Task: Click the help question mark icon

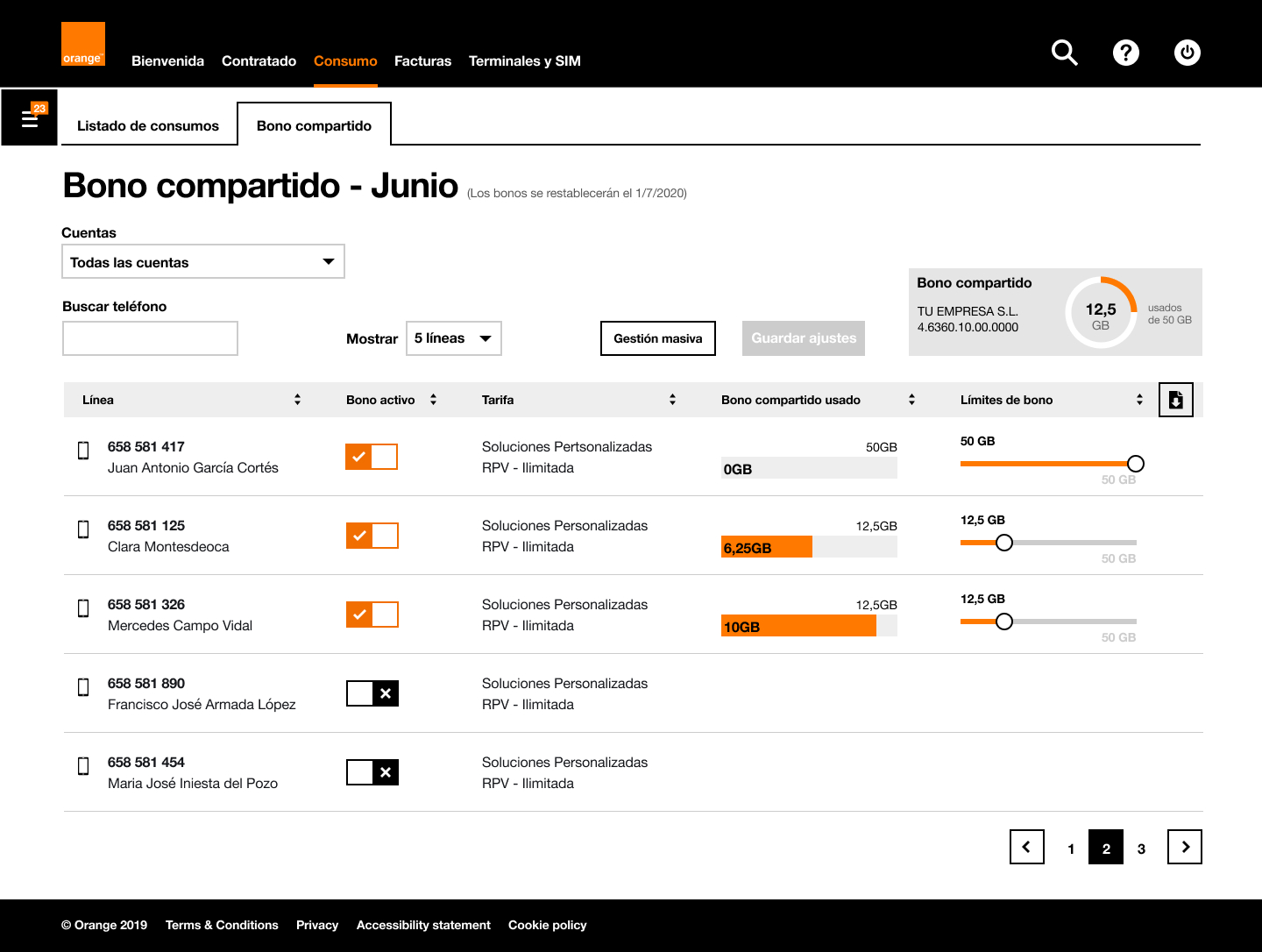Action: (x=1126, y=53)
